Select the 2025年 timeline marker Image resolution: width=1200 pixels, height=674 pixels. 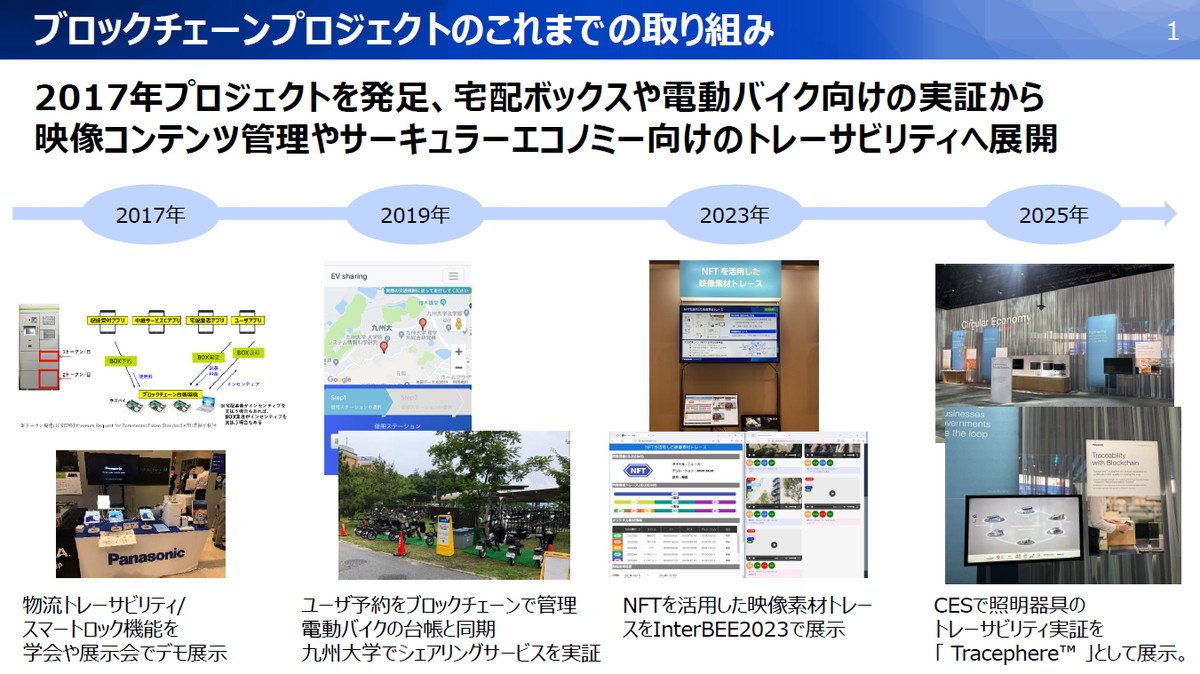(1053, 214)
